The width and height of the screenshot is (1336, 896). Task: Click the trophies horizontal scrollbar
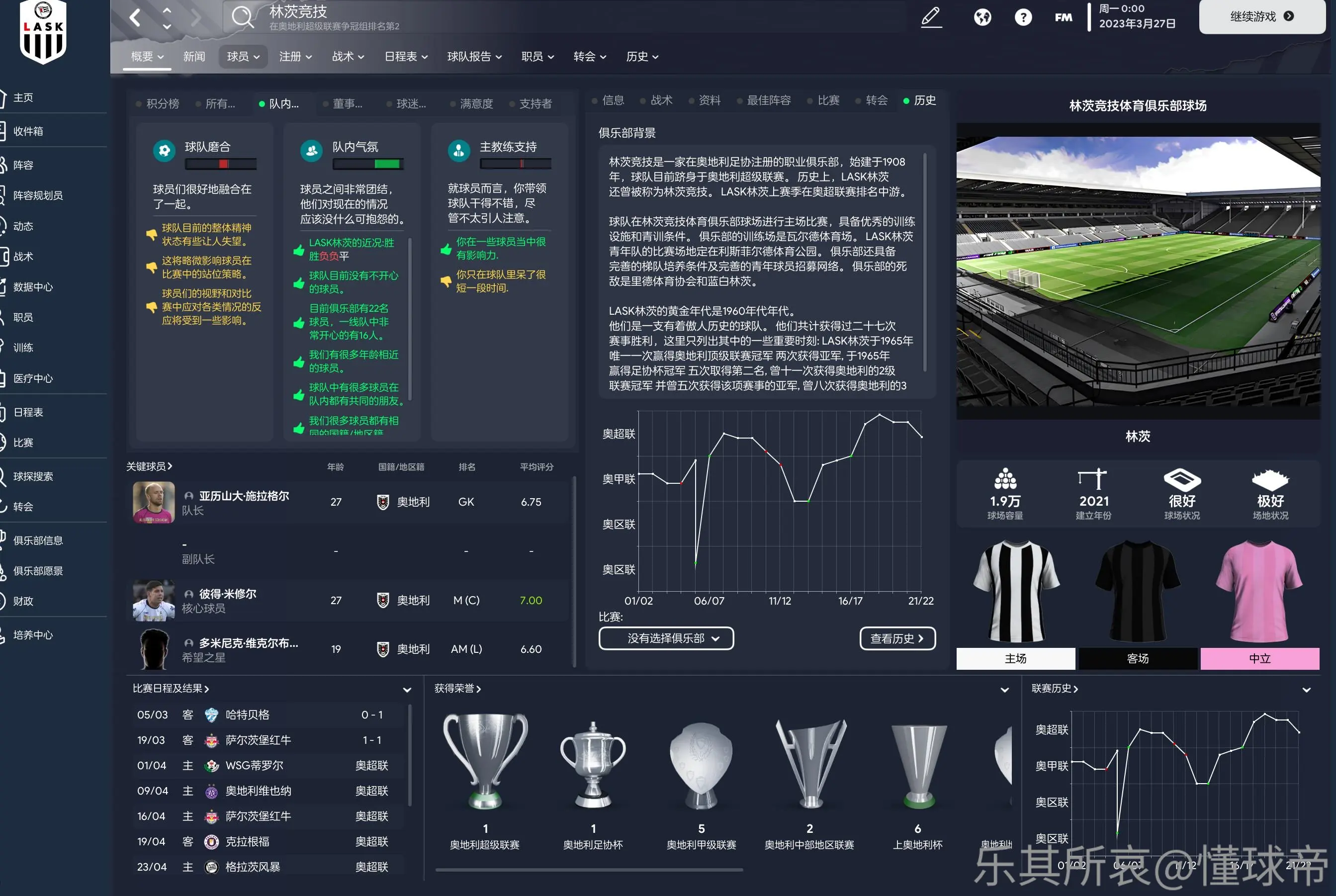point(589,870)
